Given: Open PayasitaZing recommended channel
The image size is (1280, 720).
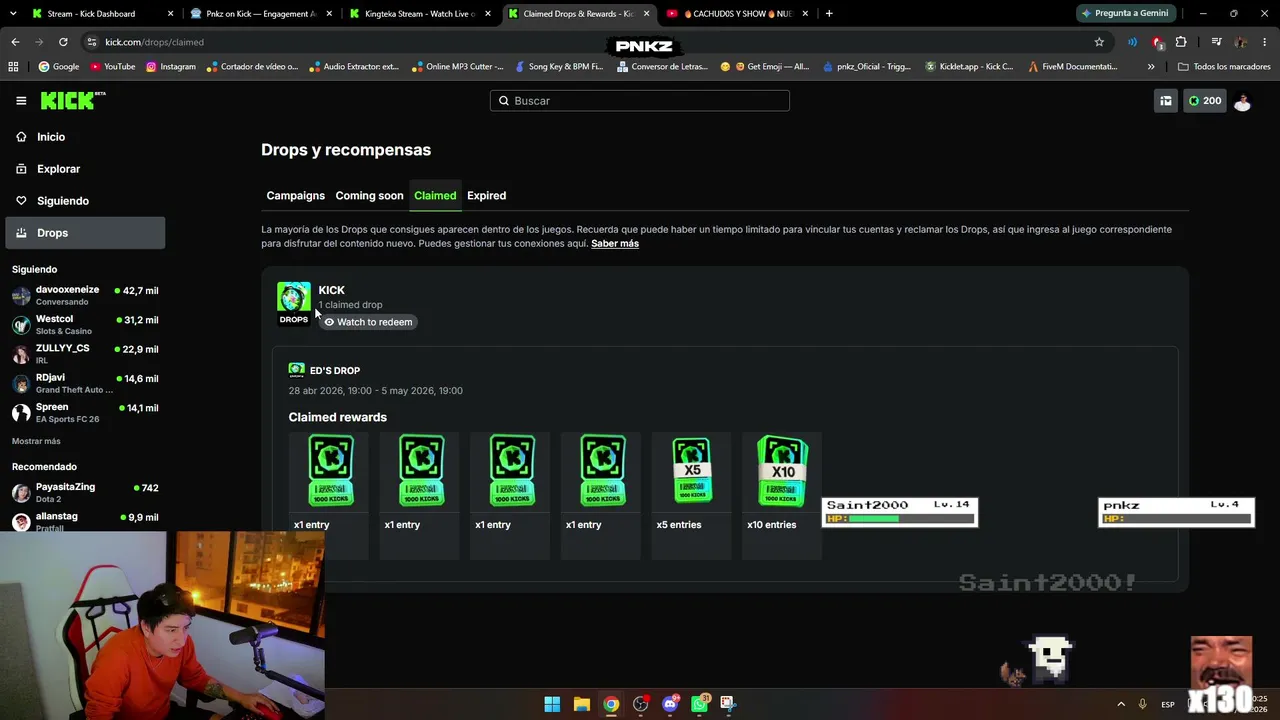Looking at the screenshot, I should (85, 493).
